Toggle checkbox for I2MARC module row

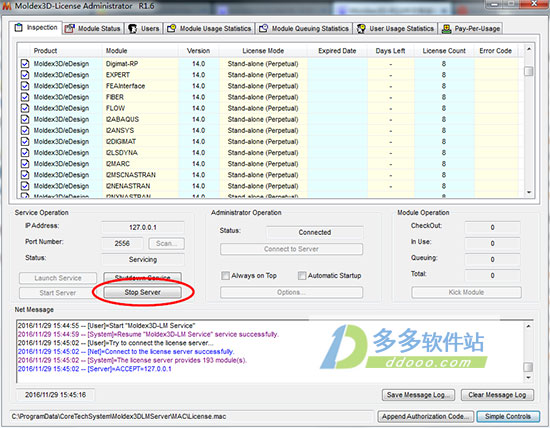[x=25, y=164]
